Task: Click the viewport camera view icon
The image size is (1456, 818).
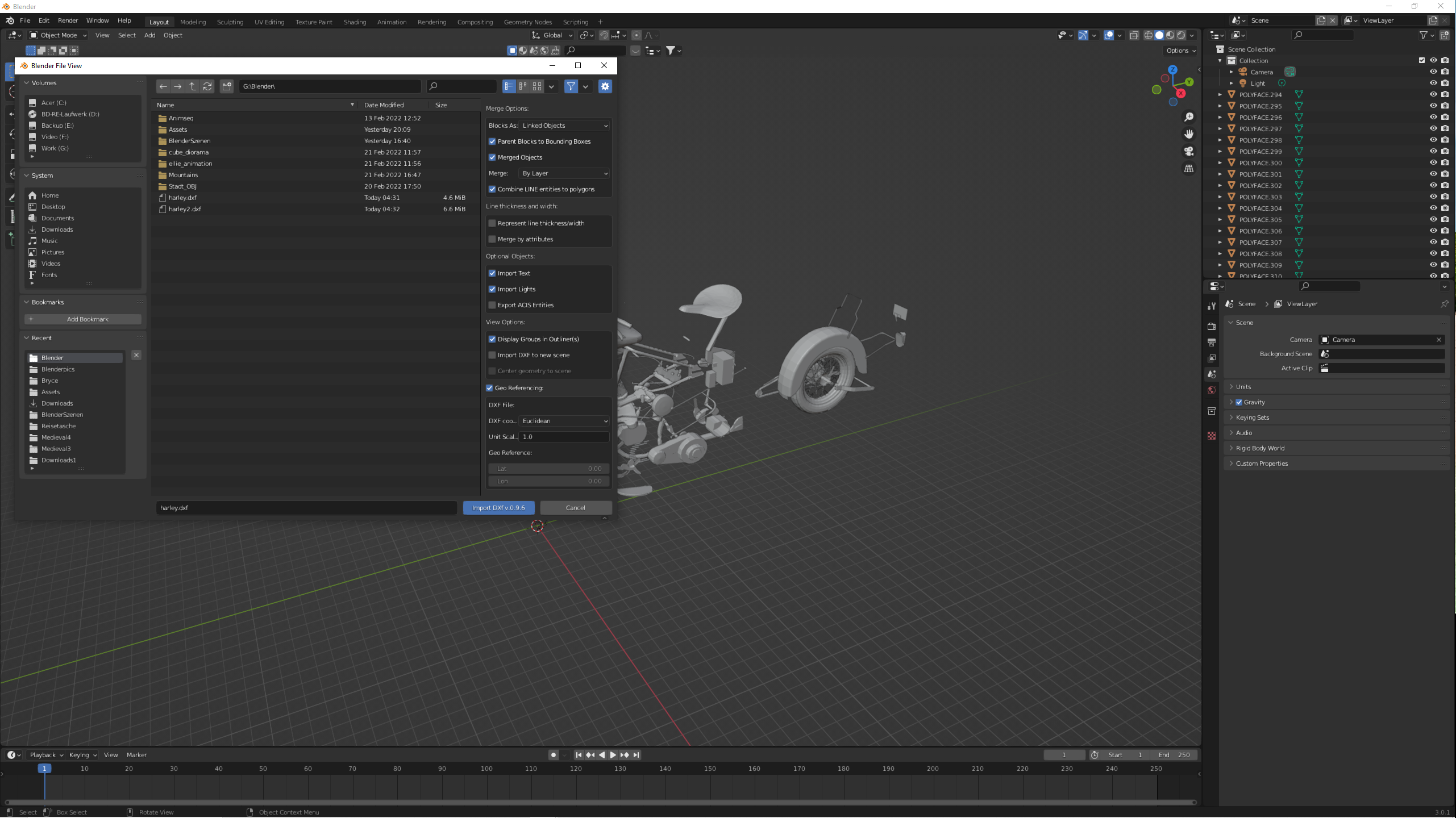Action: tap(1188, 151)
